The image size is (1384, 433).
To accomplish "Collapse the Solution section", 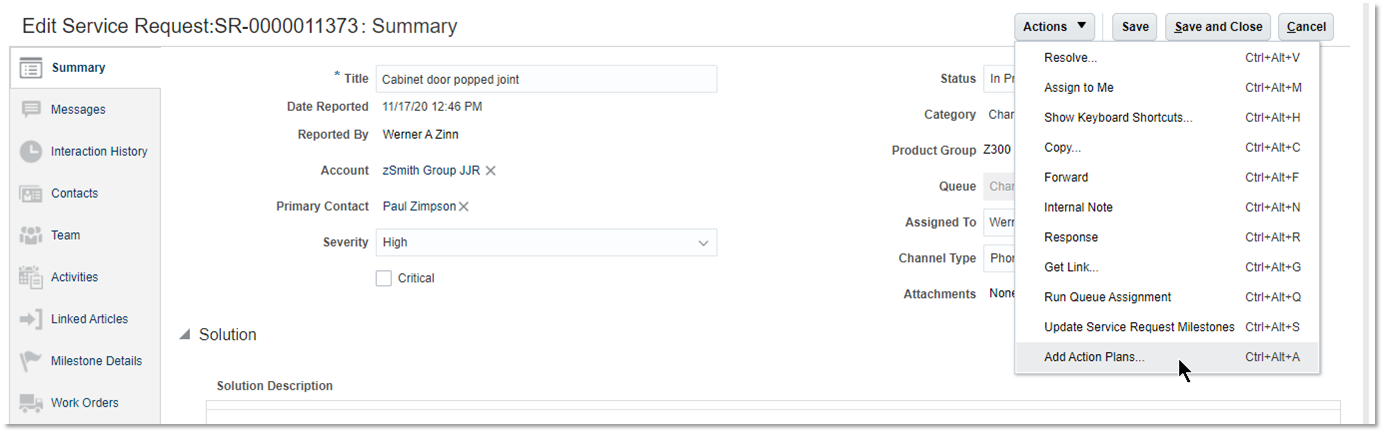I will click(x=185, y=336).
